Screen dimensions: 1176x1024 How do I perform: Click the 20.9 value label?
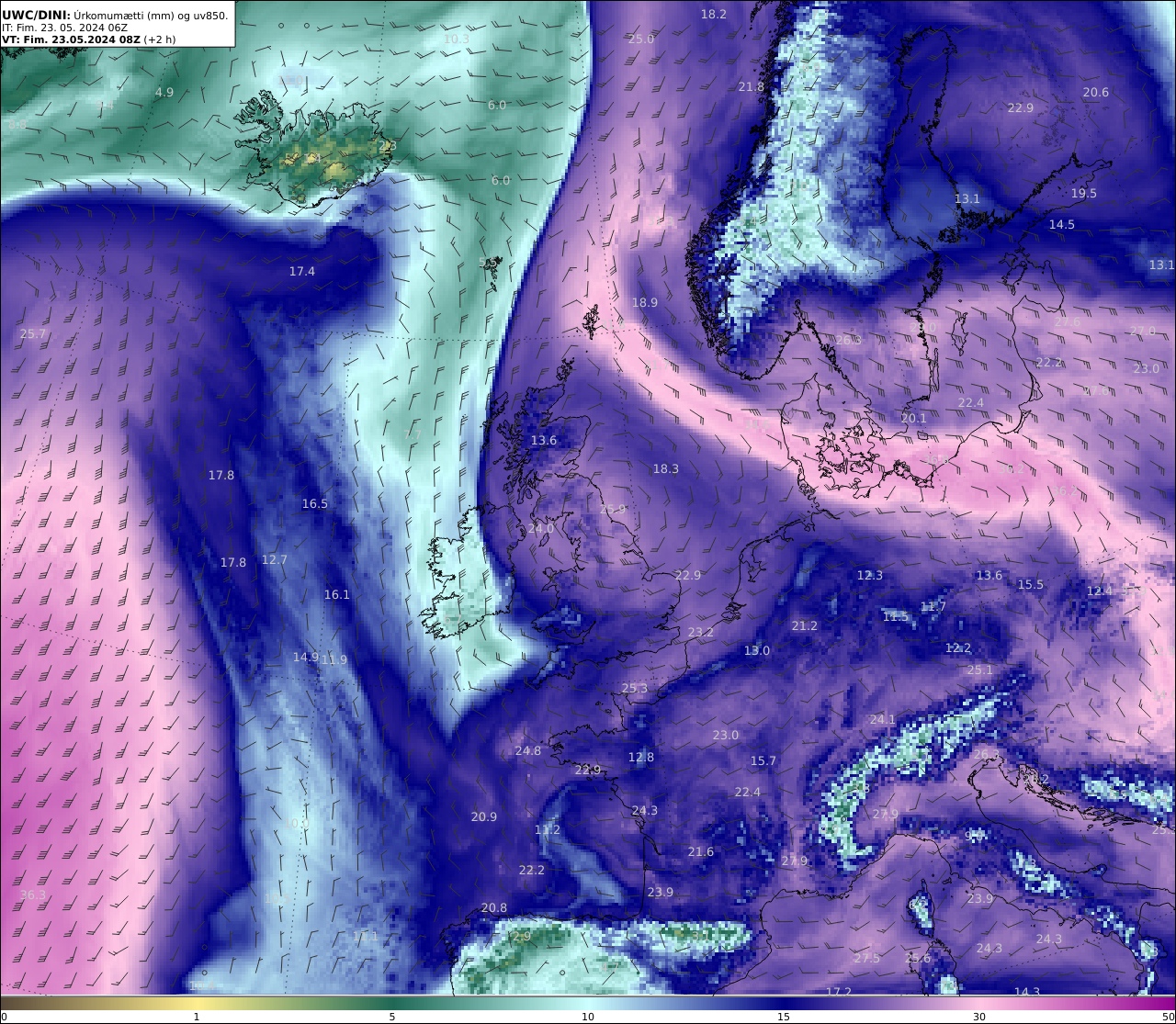(x=484, y=816)
